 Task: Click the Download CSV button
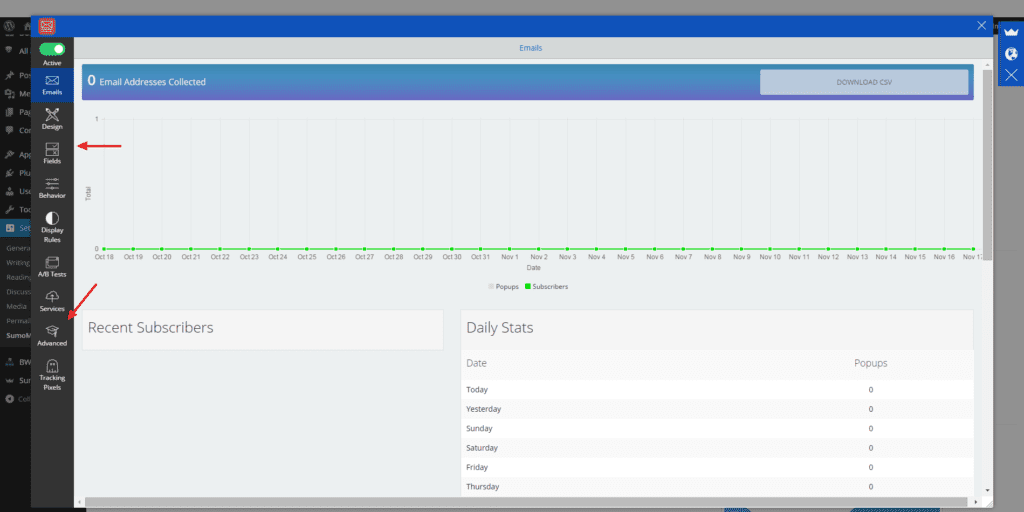click(864, 82)
